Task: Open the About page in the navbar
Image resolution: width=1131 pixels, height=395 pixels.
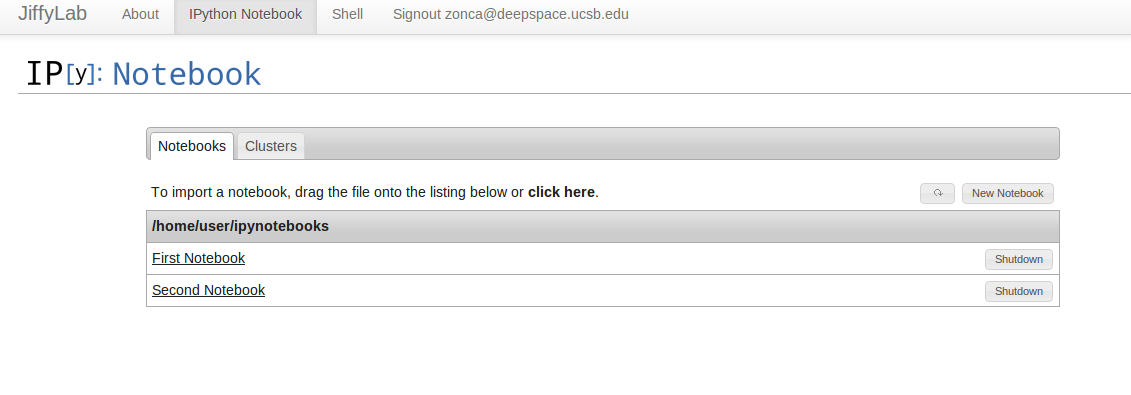Action: (140, 14)
